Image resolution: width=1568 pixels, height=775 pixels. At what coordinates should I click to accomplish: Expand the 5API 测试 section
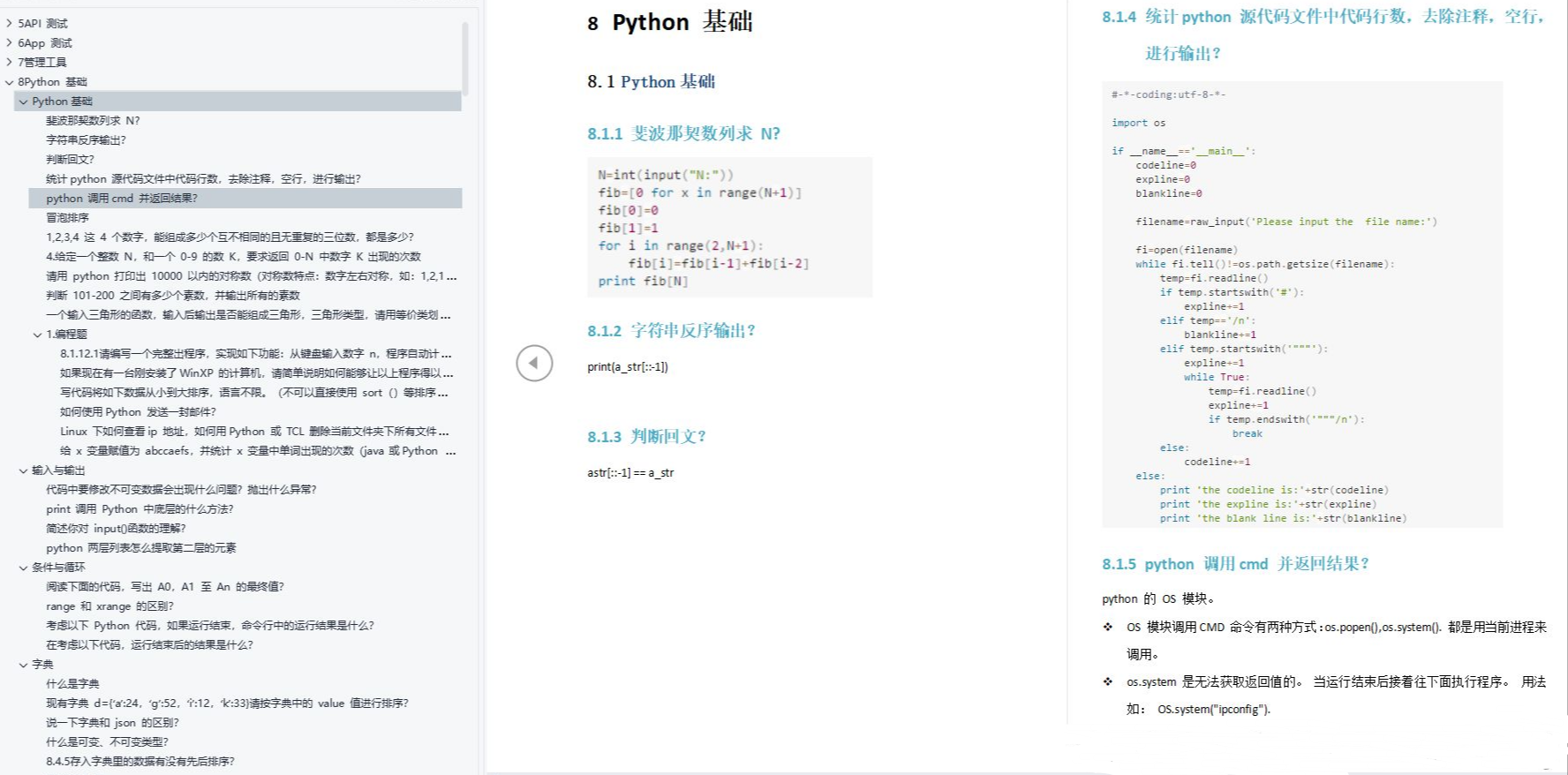tap(10, 23)
